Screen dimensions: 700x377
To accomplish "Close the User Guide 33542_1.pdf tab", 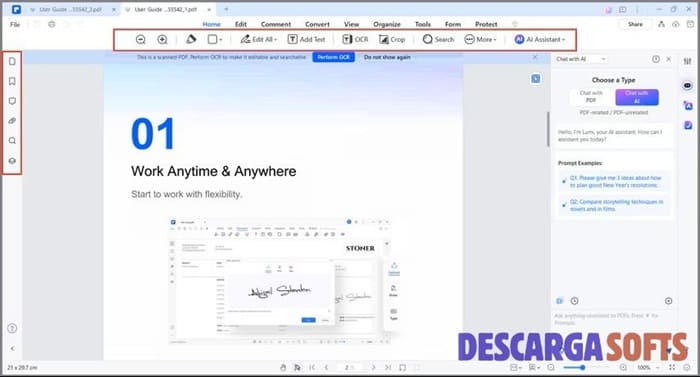I will coord(209,9).
